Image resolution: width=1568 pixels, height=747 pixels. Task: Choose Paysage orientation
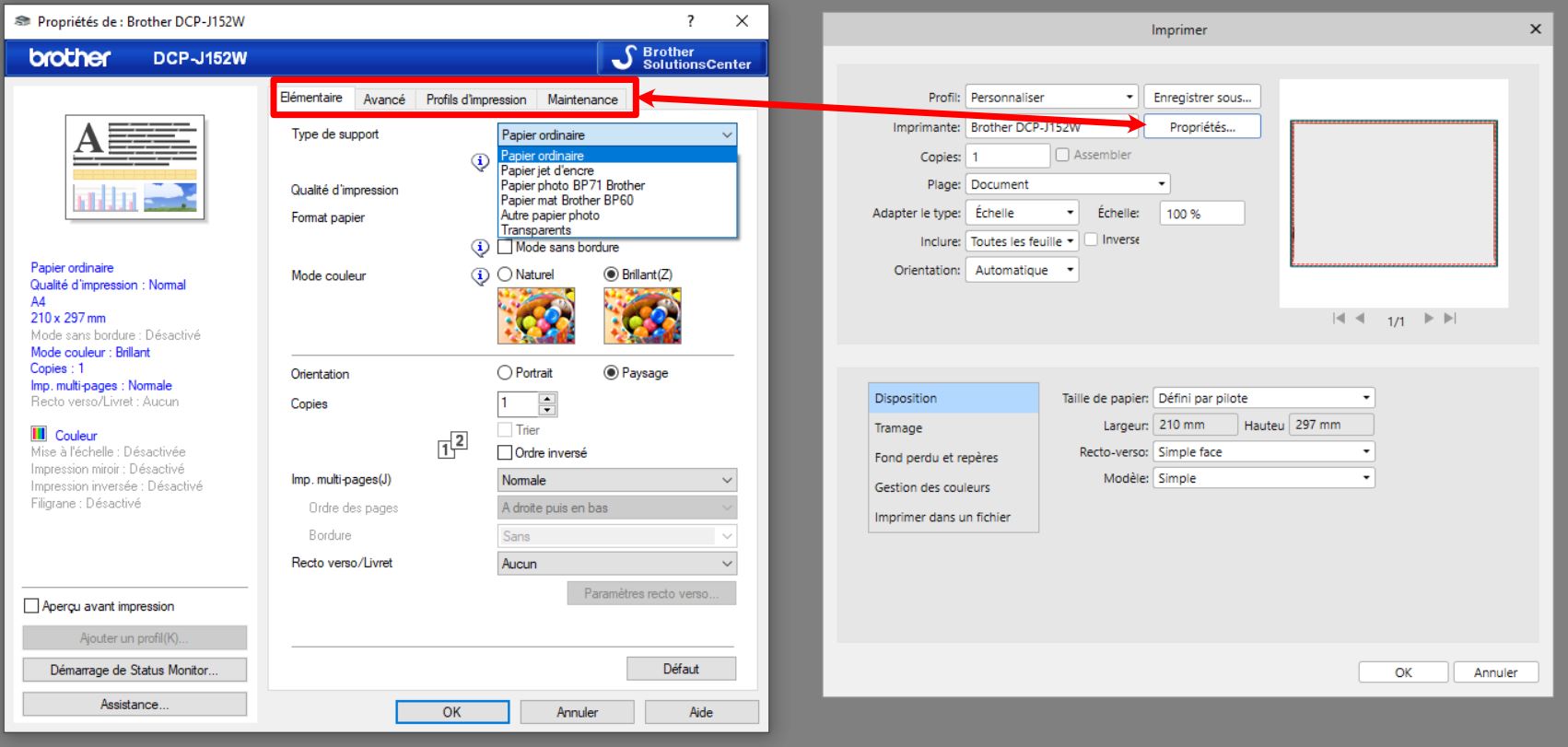point(611,373)
